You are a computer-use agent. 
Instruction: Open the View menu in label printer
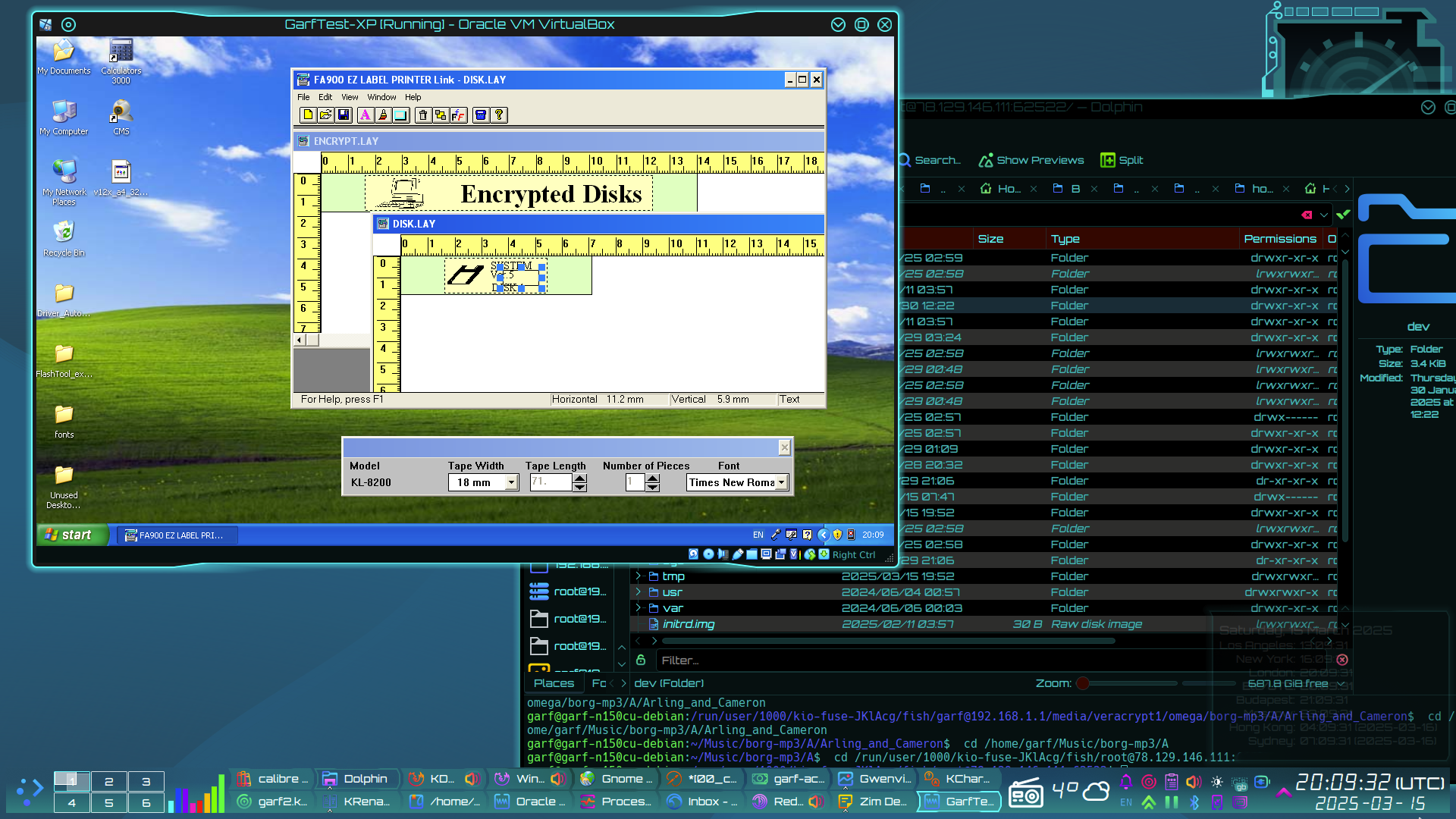pyautogui.click(x=350, y=97)
